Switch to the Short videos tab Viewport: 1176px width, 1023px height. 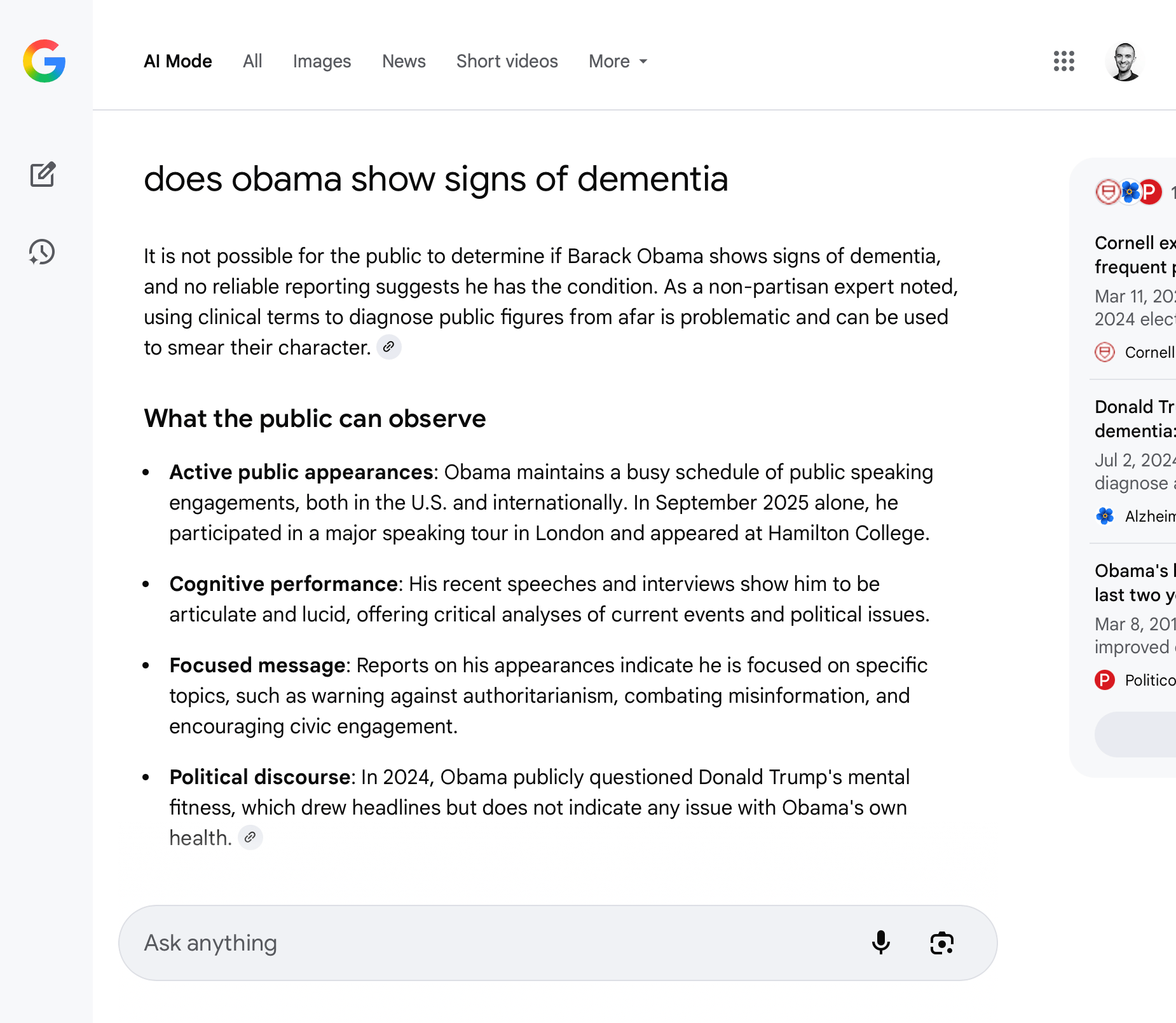point(507,61)
